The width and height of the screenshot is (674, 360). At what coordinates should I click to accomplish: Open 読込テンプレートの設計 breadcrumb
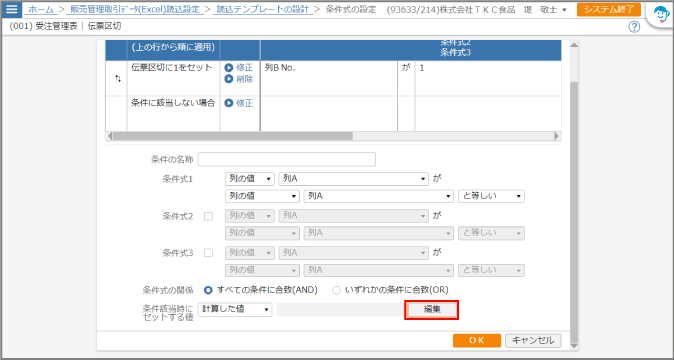[x=263, y=9]
